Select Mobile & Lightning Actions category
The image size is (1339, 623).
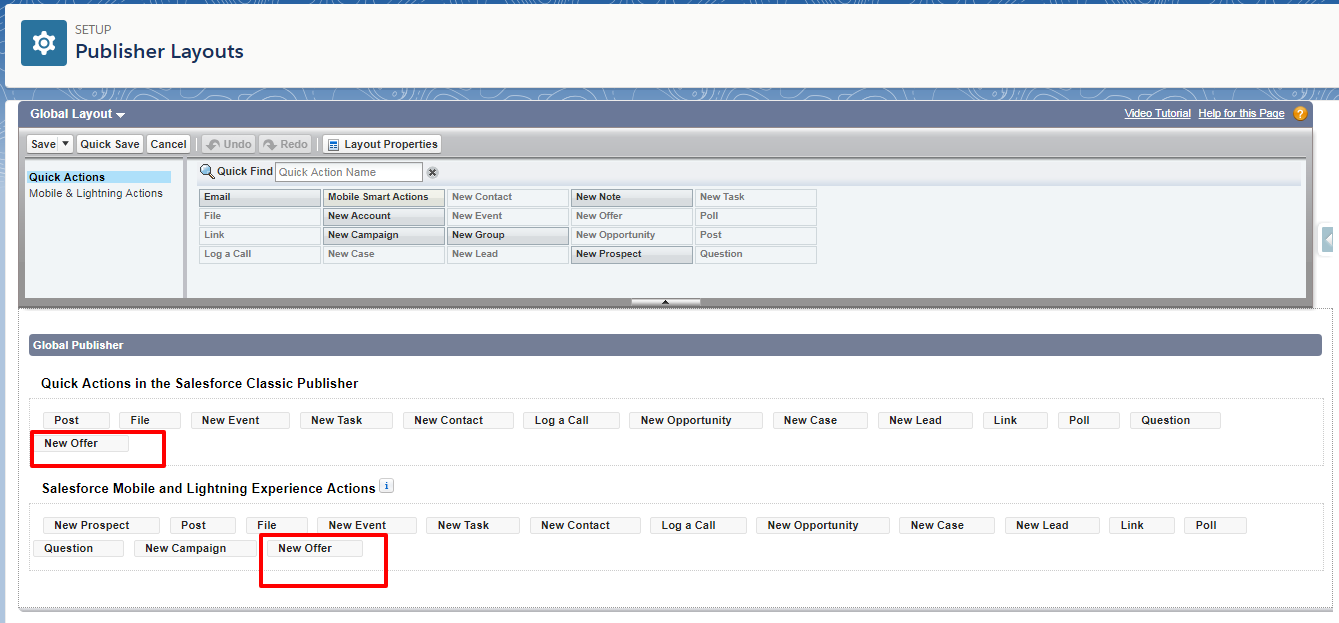pos(96,193)
